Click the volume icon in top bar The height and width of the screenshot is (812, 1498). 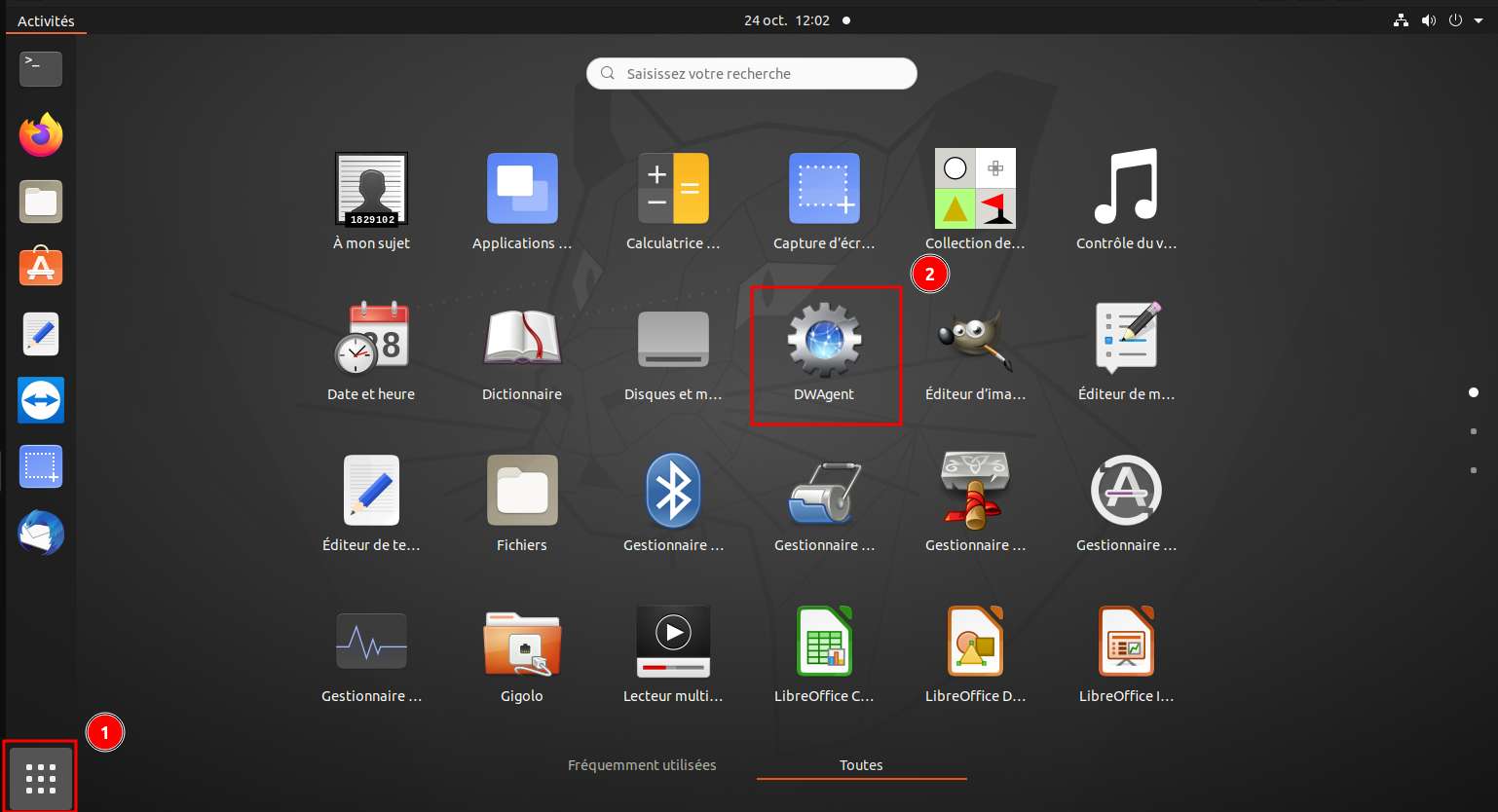point(1428,20)
